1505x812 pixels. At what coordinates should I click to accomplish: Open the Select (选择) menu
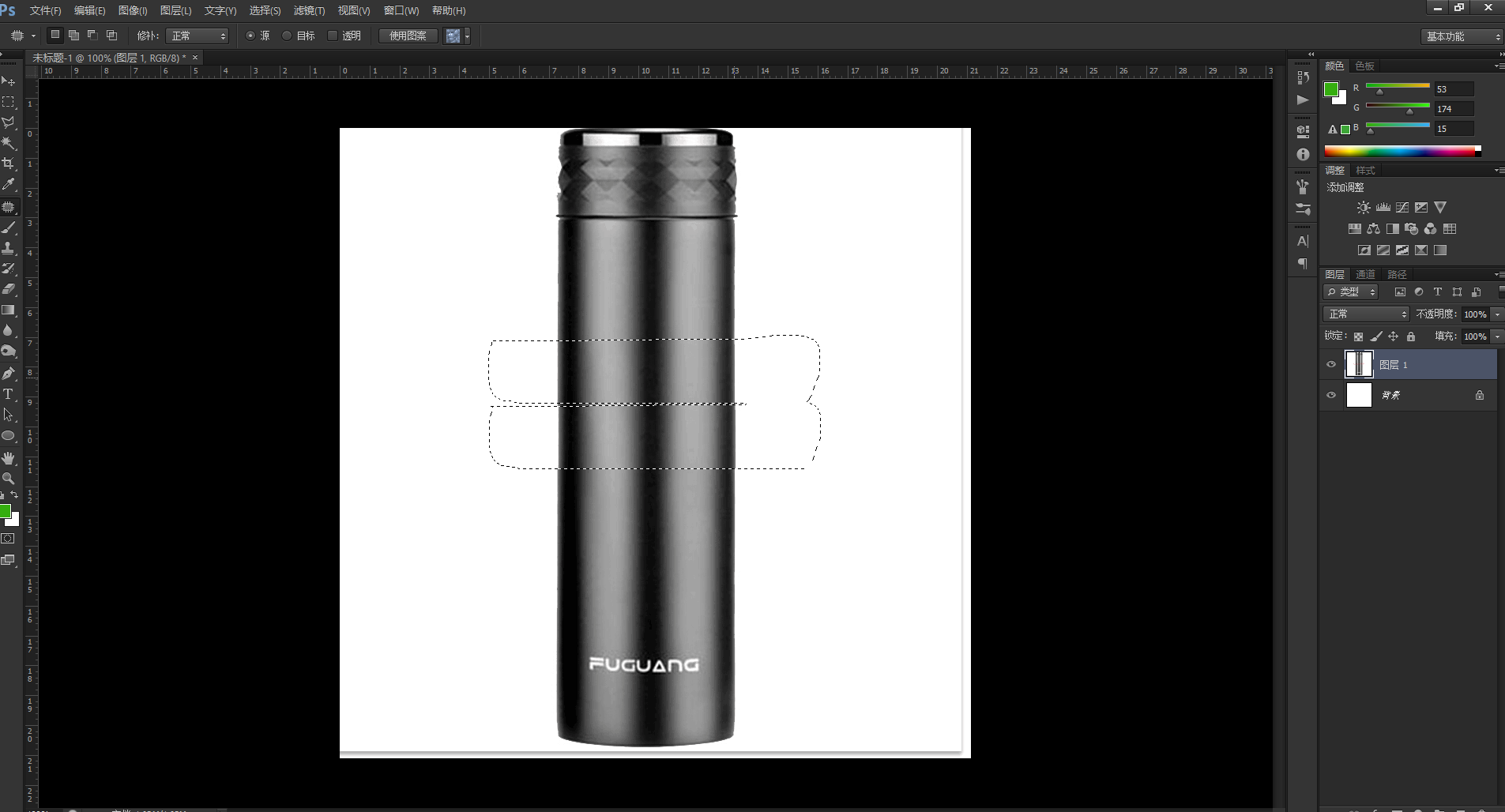click(265, 10)
